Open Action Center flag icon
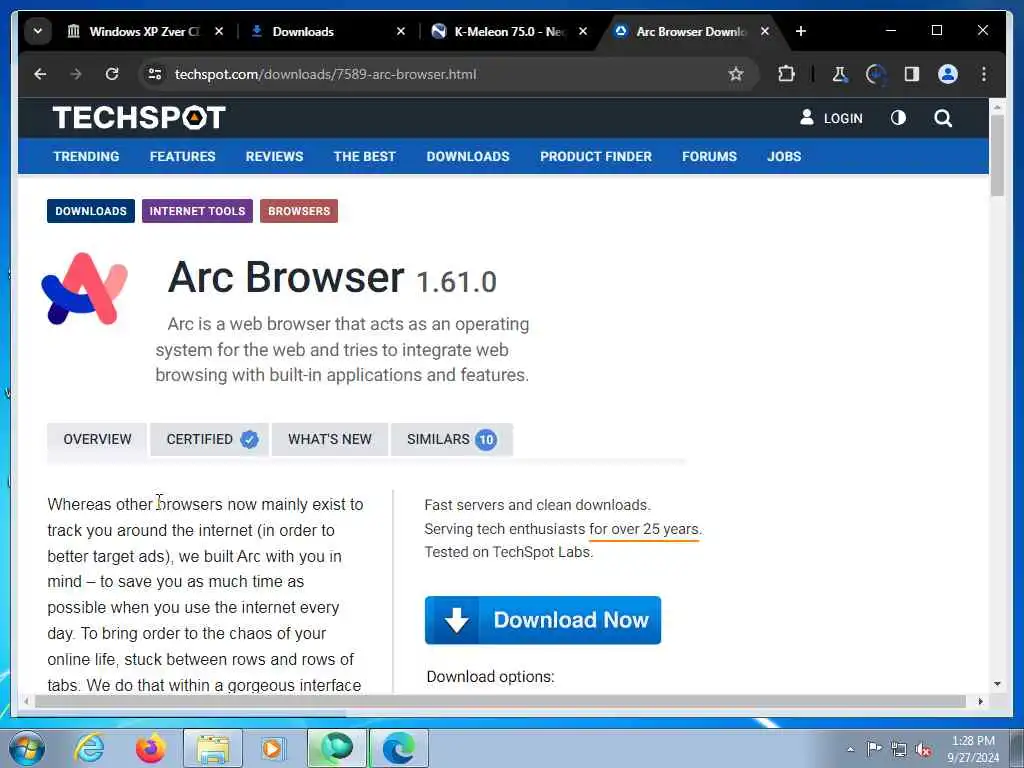Viewport: 1024px width, 768px height. tap(874, 749)
